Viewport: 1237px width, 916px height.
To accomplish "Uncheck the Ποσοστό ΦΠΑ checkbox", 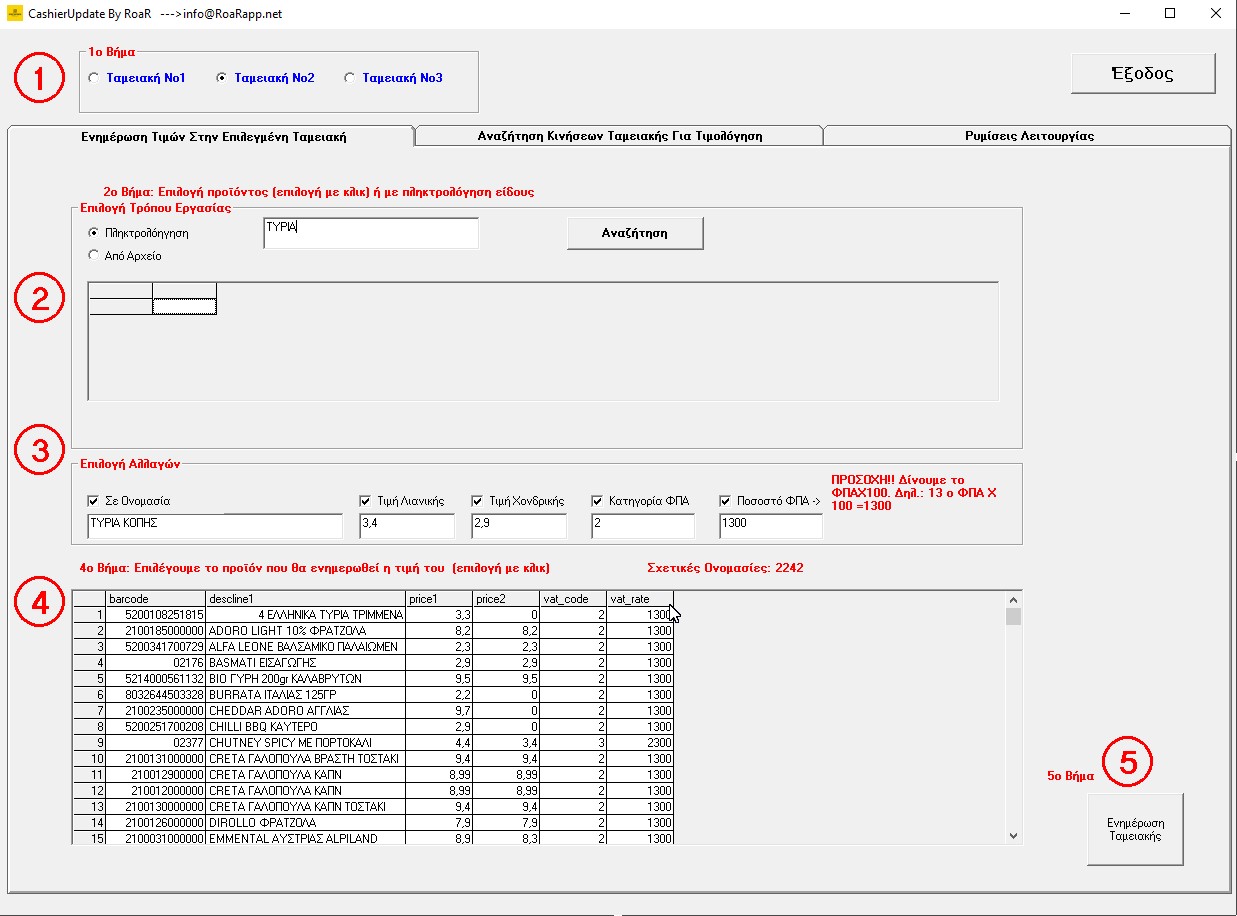I will [726, 501].
